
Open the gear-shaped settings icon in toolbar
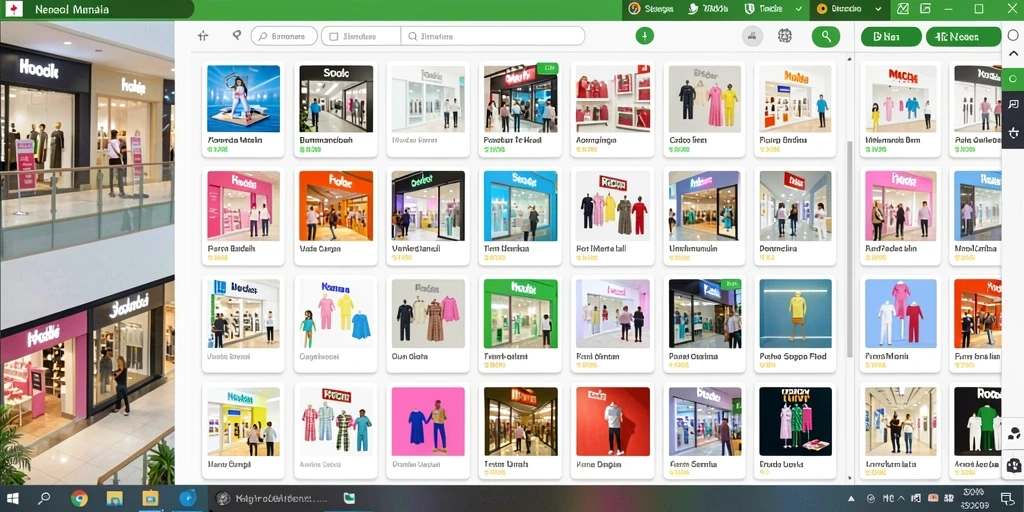pos(785,37)
